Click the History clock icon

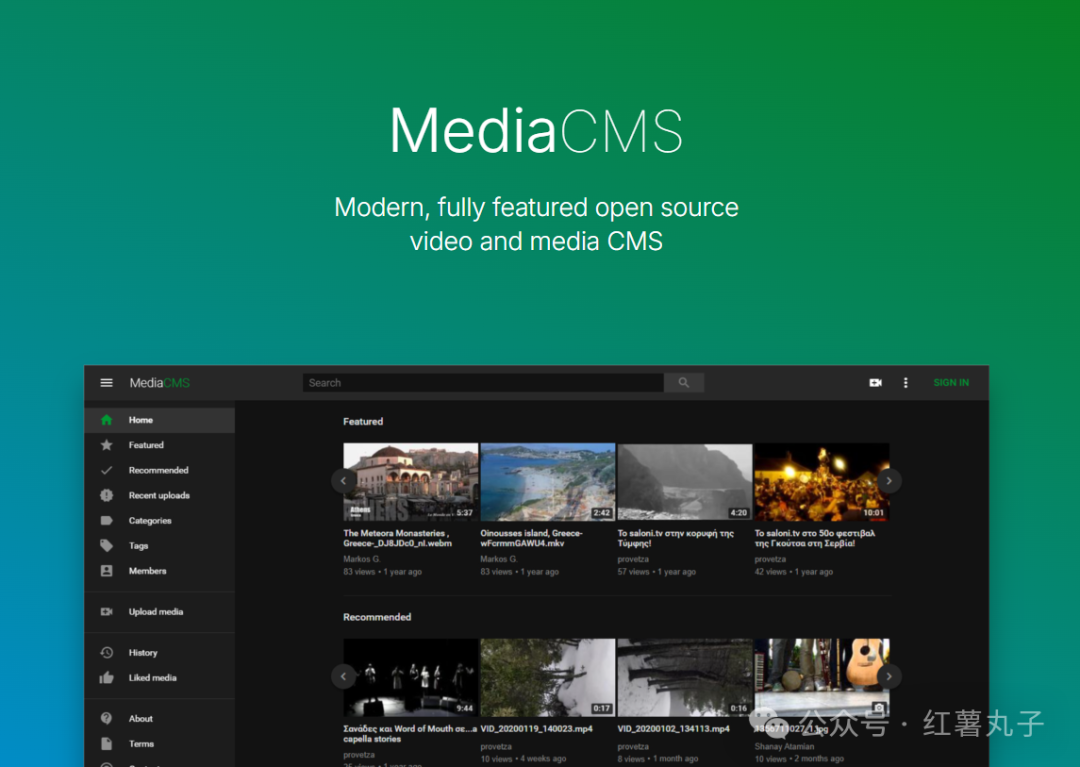point(106,652)
